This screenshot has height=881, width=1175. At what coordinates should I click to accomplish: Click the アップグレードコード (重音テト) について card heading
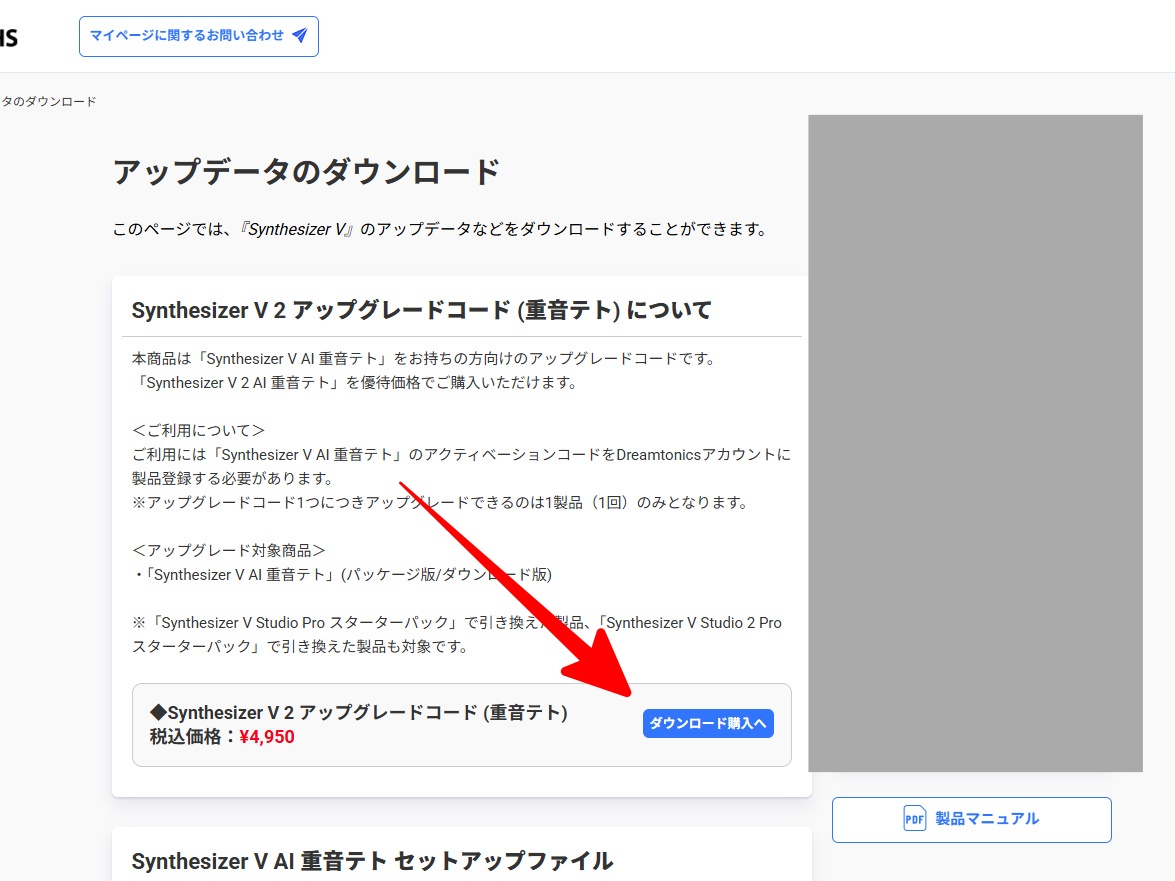click(421, 310)
